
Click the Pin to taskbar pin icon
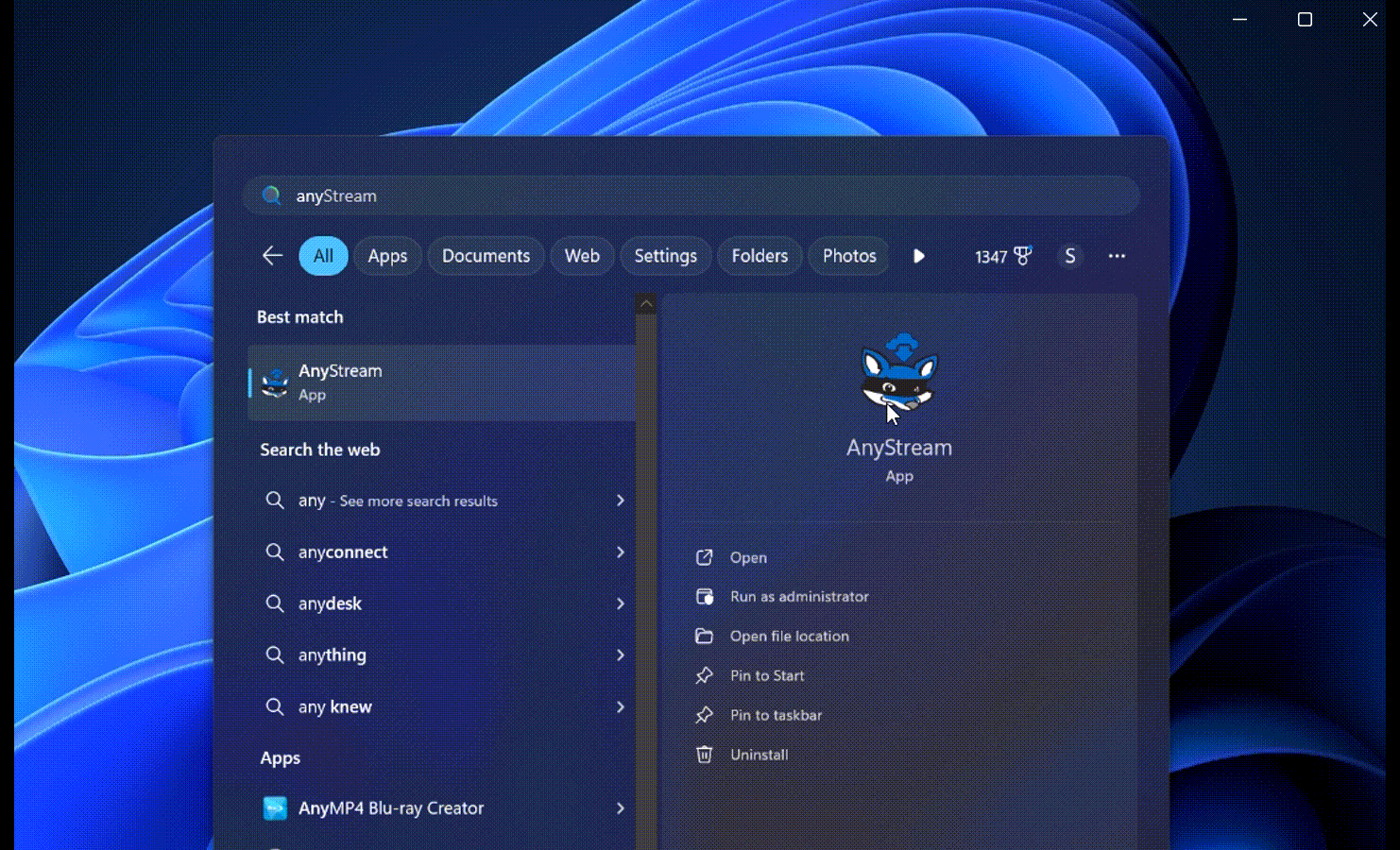pyautogui.click(x=704, y=716)
